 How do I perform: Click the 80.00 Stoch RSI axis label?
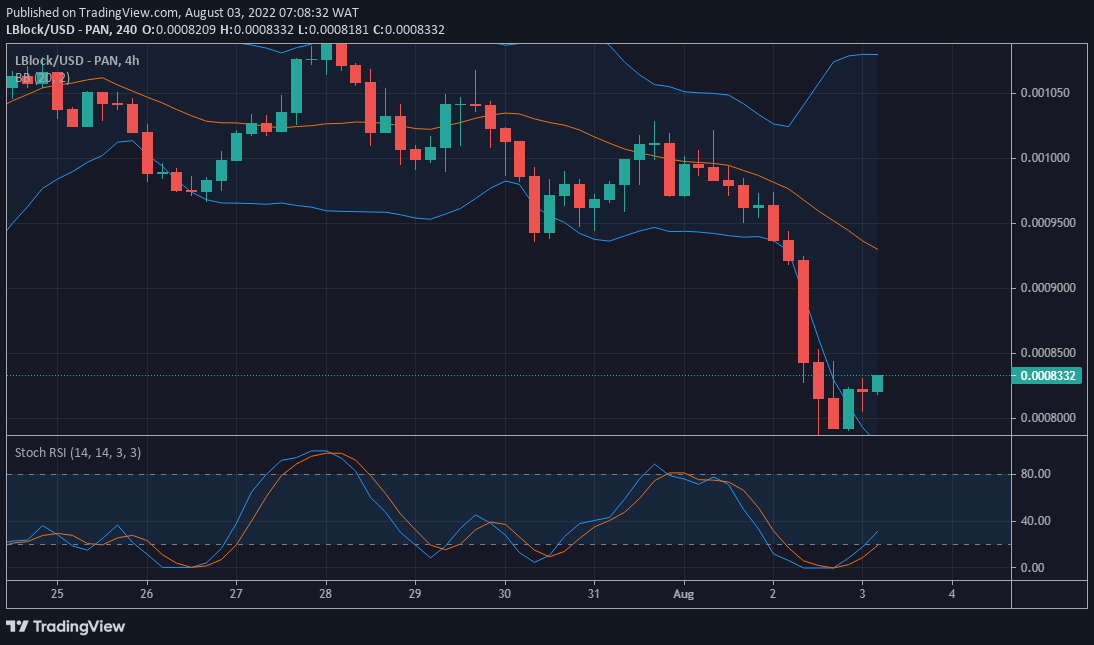(x=1035, y=474)
